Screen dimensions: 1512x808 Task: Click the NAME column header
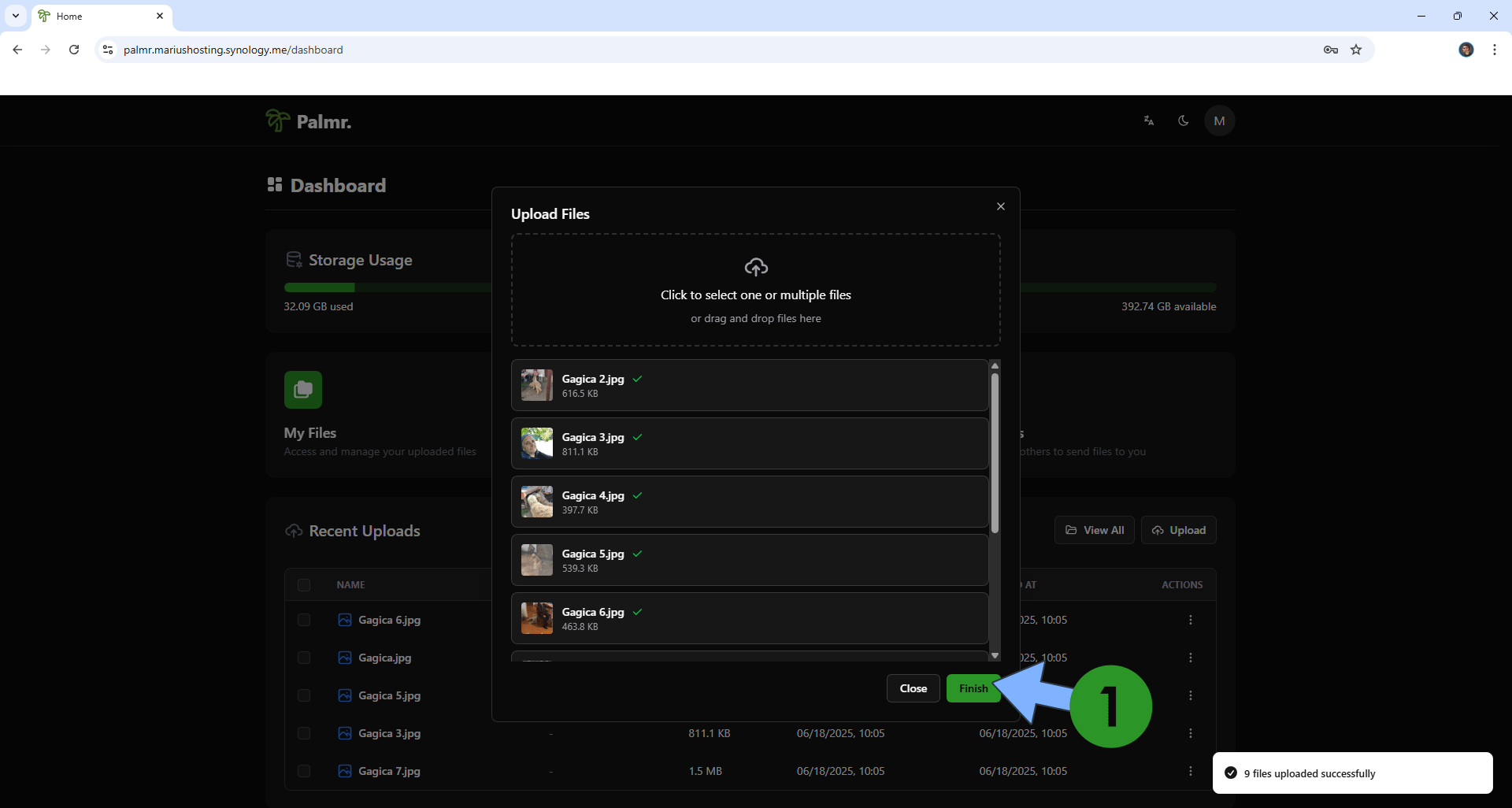tap(350, 585)
